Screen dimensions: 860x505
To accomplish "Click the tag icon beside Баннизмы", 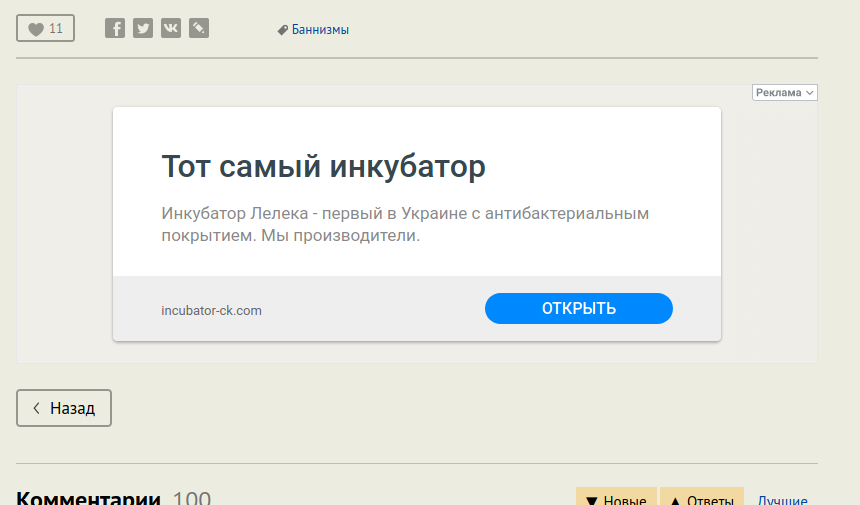I will 283,30.
